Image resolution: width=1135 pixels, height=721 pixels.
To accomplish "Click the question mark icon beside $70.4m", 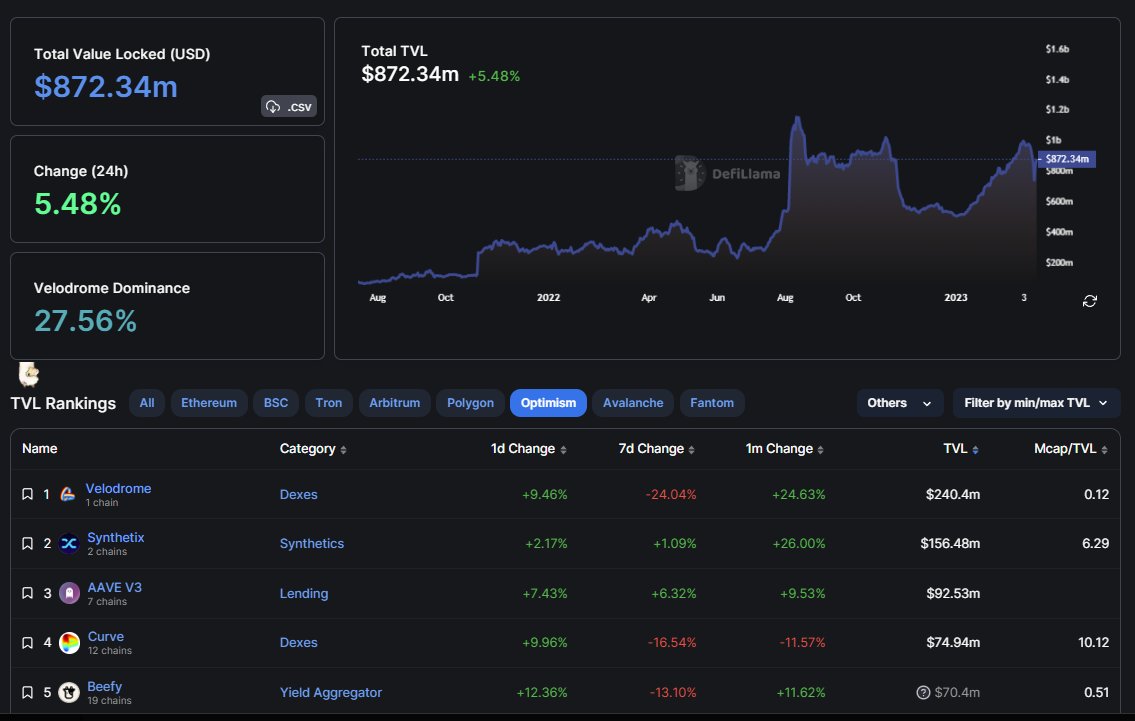I will [x=923, y=693].
